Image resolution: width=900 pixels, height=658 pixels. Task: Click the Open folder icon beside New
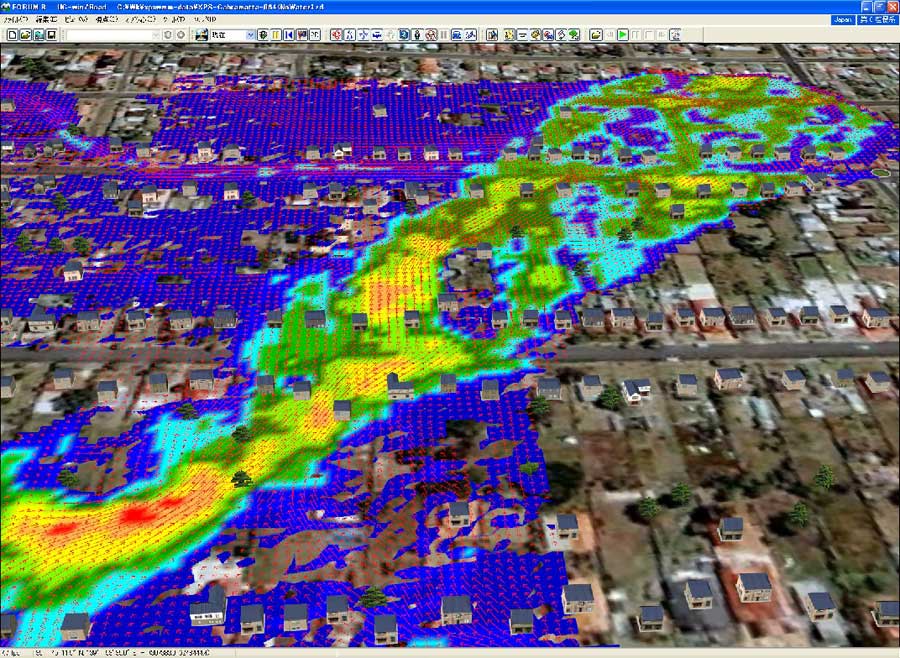[x=25, y=35]
